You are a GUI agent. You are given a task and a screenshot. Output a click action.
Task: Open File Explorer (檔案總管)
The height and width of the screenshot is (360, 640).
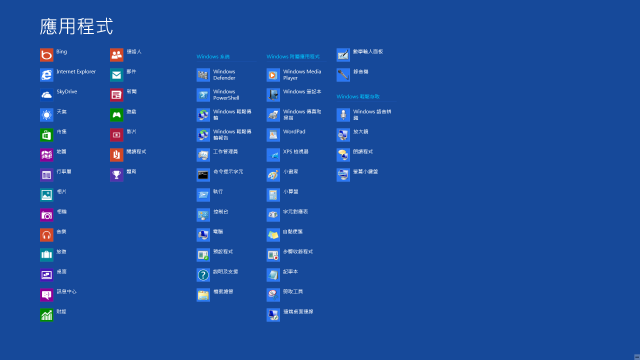[203, 295]
